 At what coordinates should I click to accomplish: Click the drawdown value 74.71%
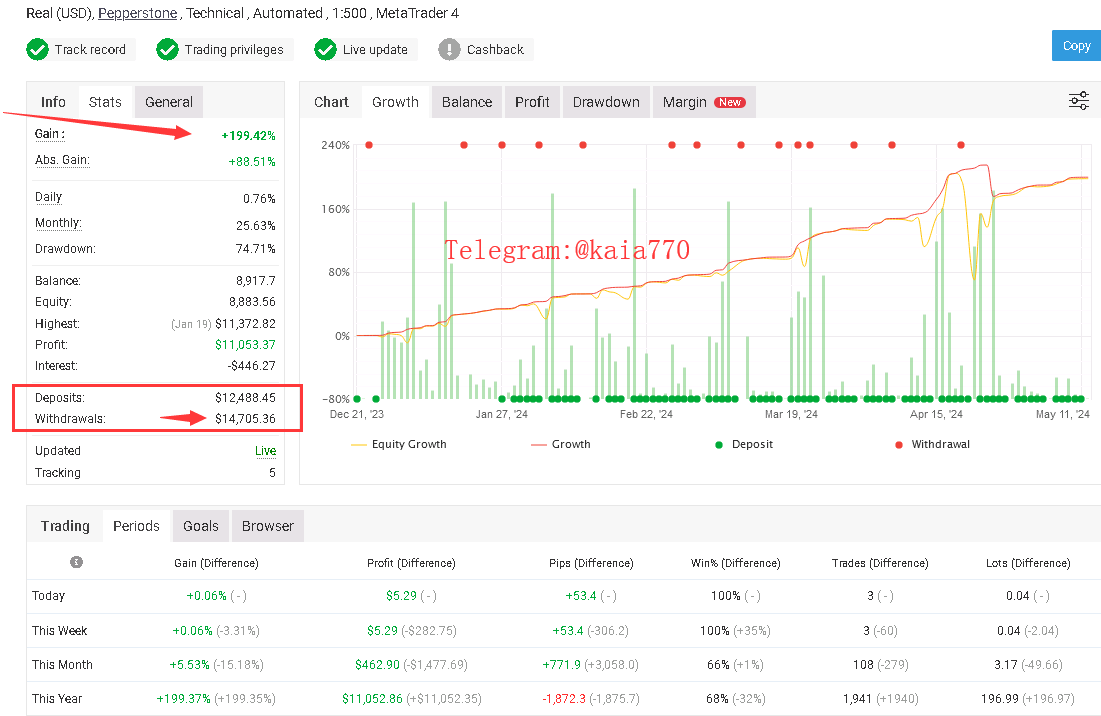coord(256,248)
